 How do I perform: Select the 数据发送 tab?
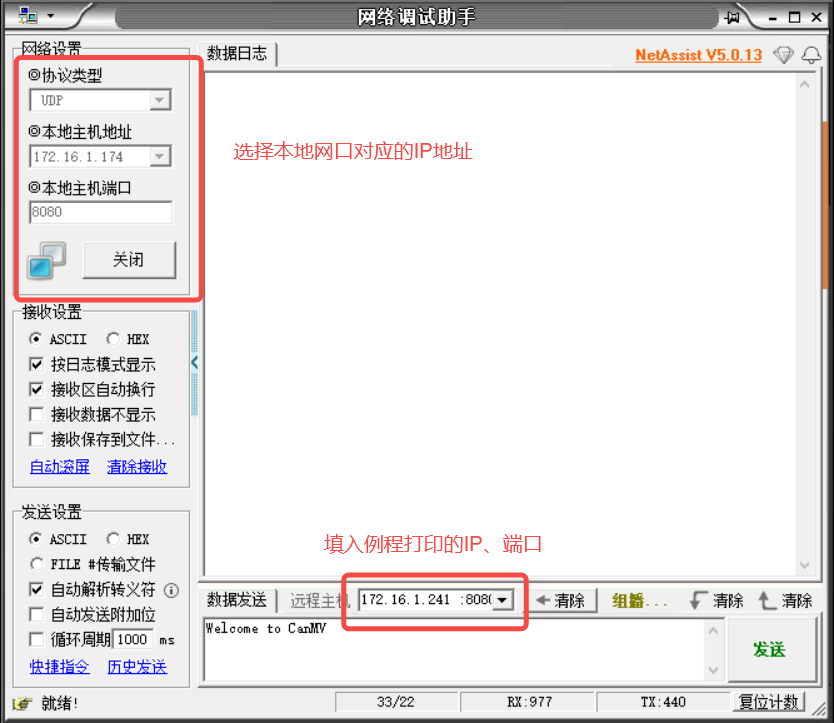coord(237,599)
